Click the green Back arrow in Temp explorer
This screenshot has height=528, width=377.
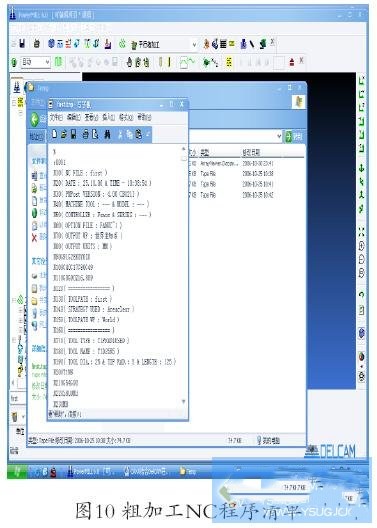[x=35, y=120]
